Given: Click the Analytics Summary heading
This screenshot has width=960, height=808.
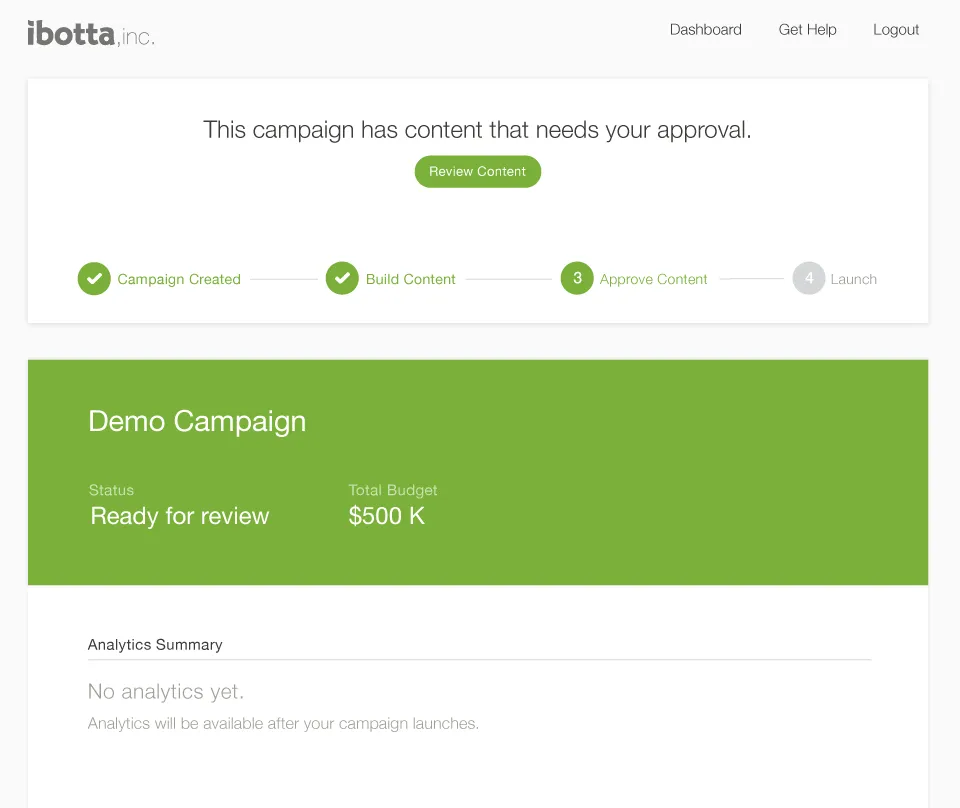Looking at the screenshot, I should (x=155, y=645).
